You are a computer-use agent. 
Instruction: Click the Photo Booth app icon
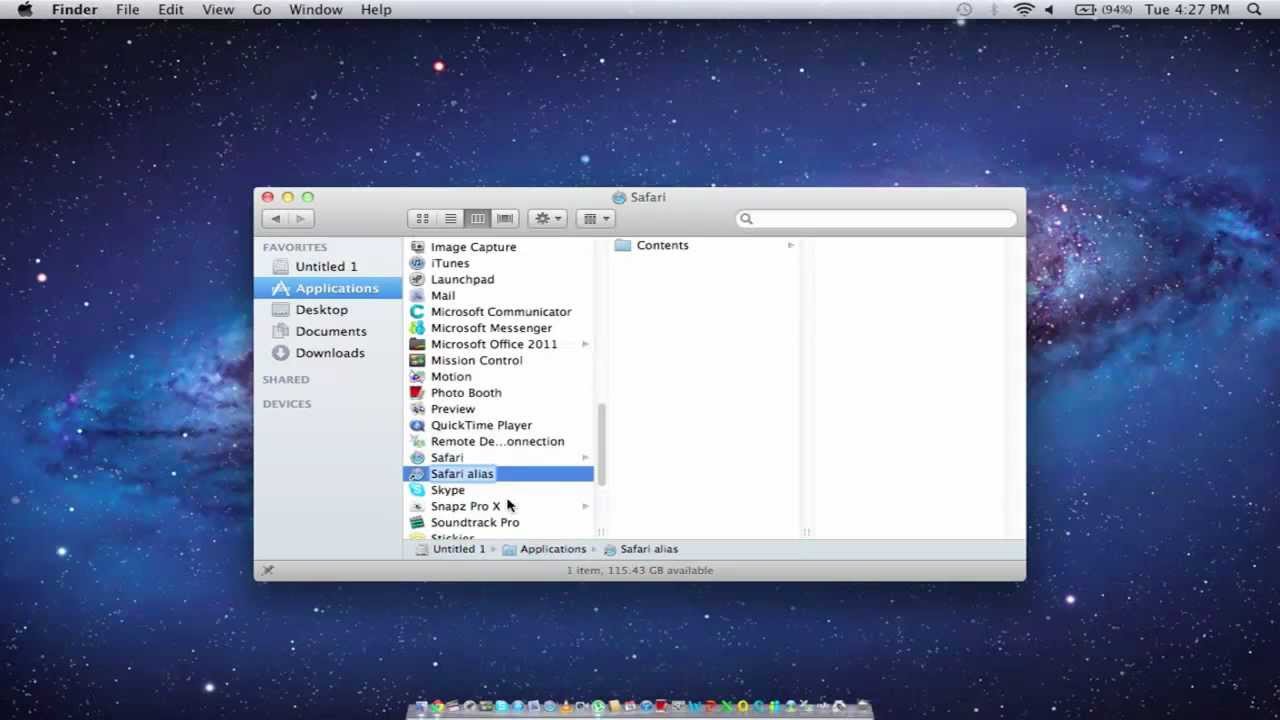(x=417, y=393)
